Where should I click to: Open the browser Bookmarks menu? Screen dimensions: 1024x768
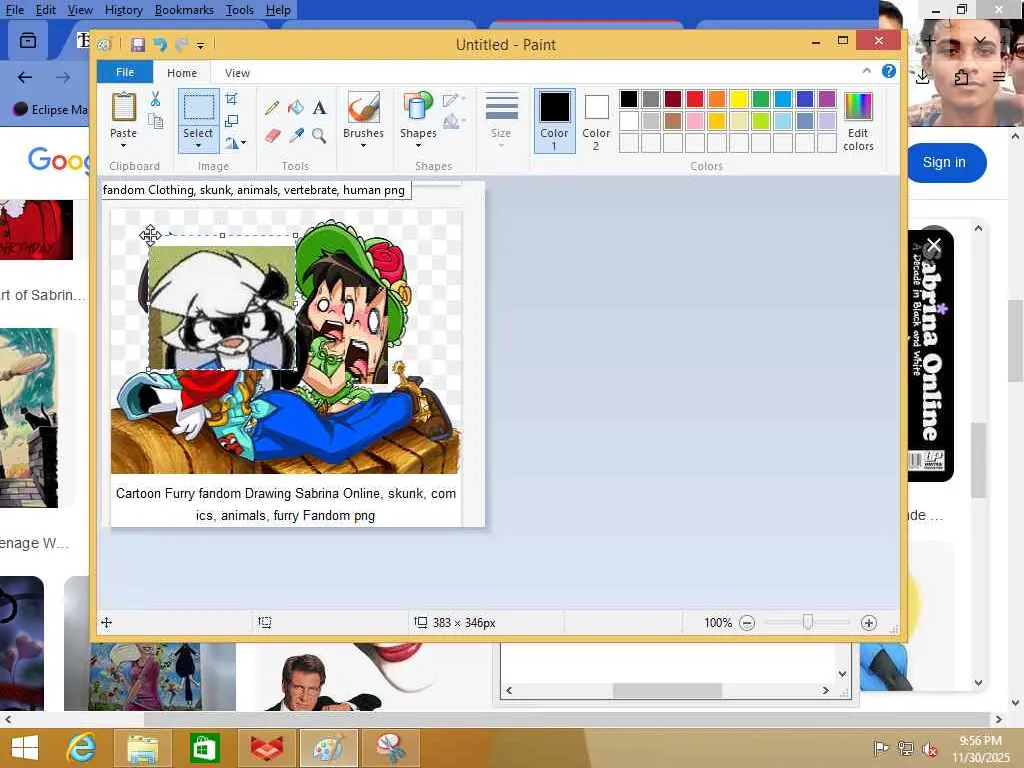pyautogui.click(x=184, y=10)
